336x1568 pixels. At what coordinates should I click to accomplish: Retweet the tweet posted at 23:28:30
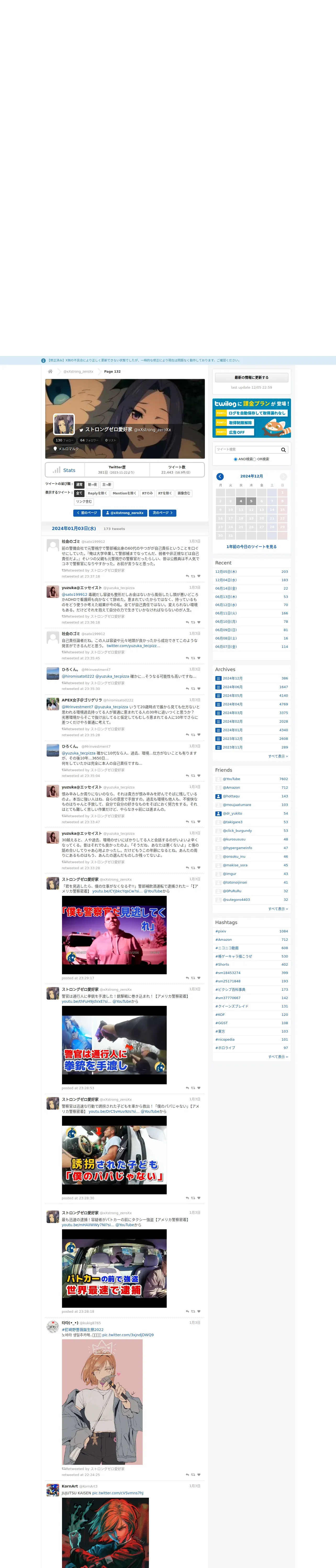coord(193,1198)
